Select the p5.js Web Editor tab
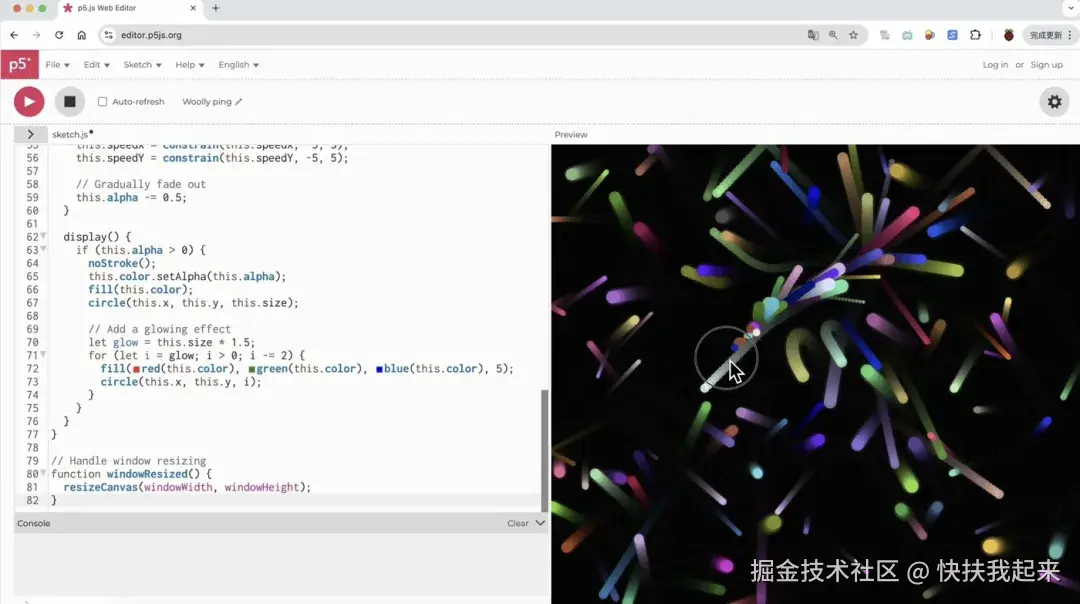Viewport: 1080px width, 604px height. [x=127, y=8]
